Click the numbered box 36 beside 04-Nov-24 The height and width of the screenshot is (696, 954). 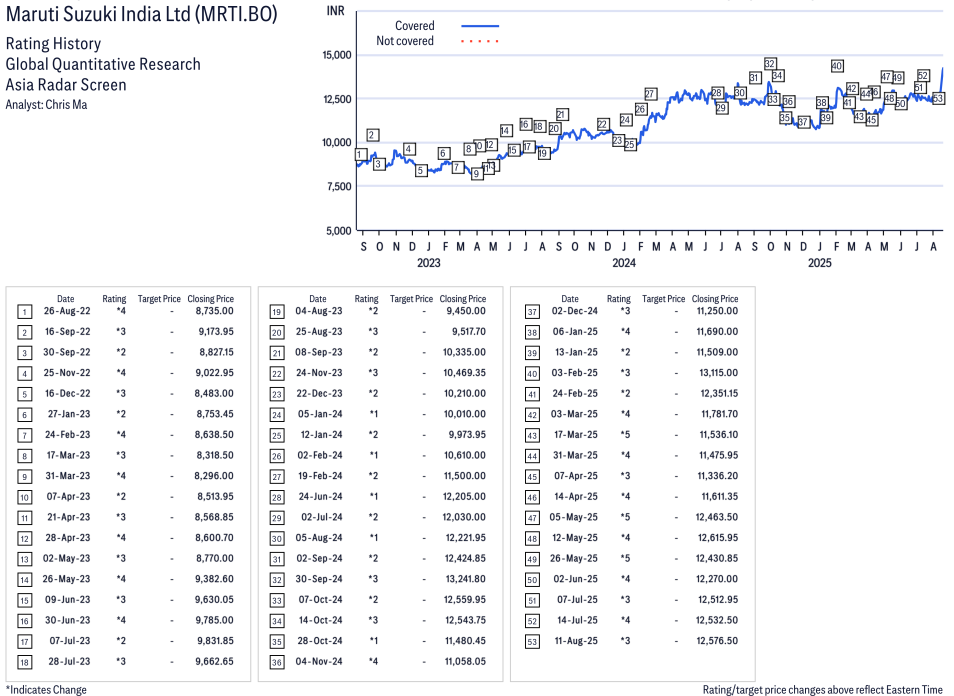[x=277, y=663]
